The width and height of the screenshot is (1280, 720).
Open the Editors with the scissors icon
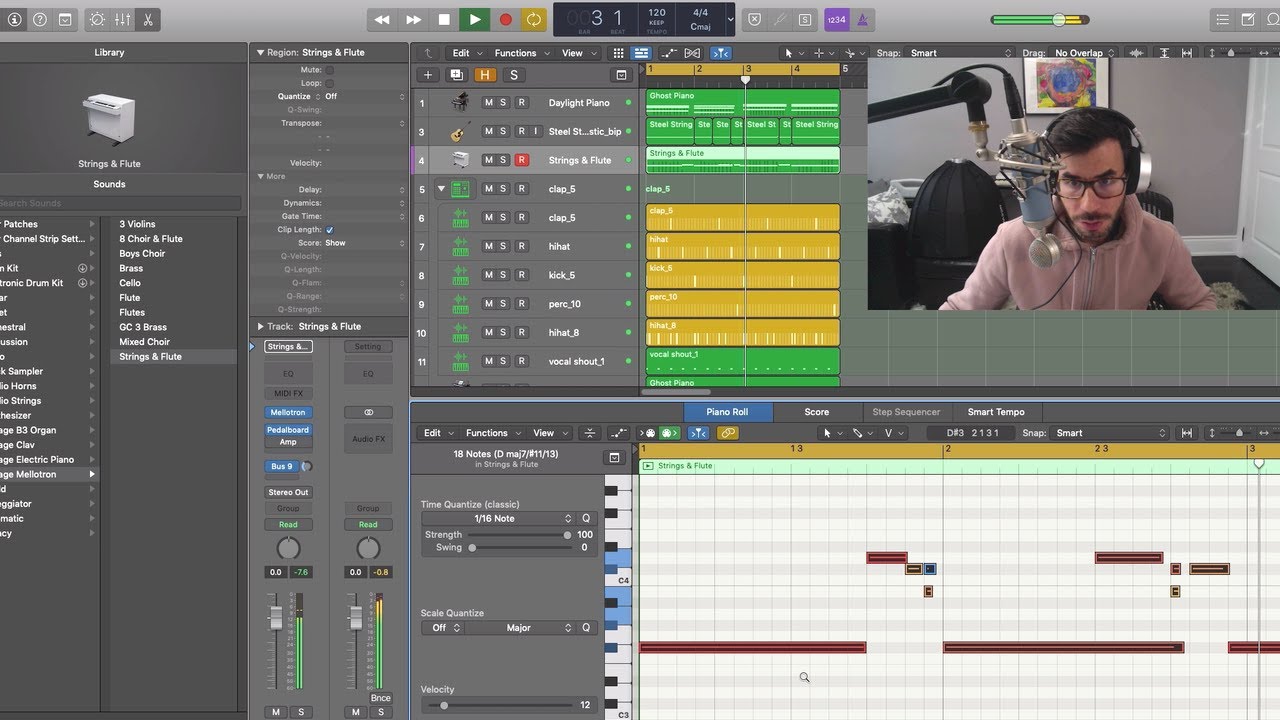(148, 19)
